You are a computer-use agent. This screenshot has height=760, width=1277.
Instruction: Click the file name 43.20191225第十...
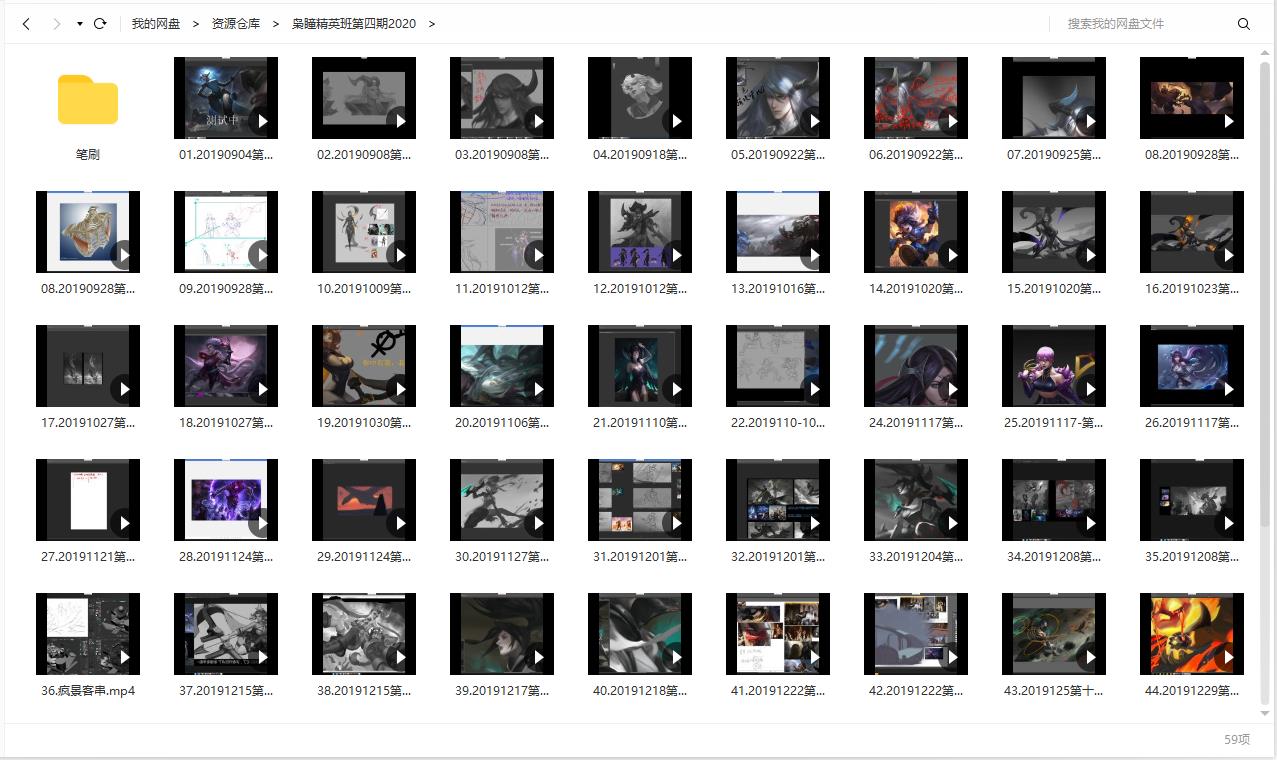coord(1054,691)
